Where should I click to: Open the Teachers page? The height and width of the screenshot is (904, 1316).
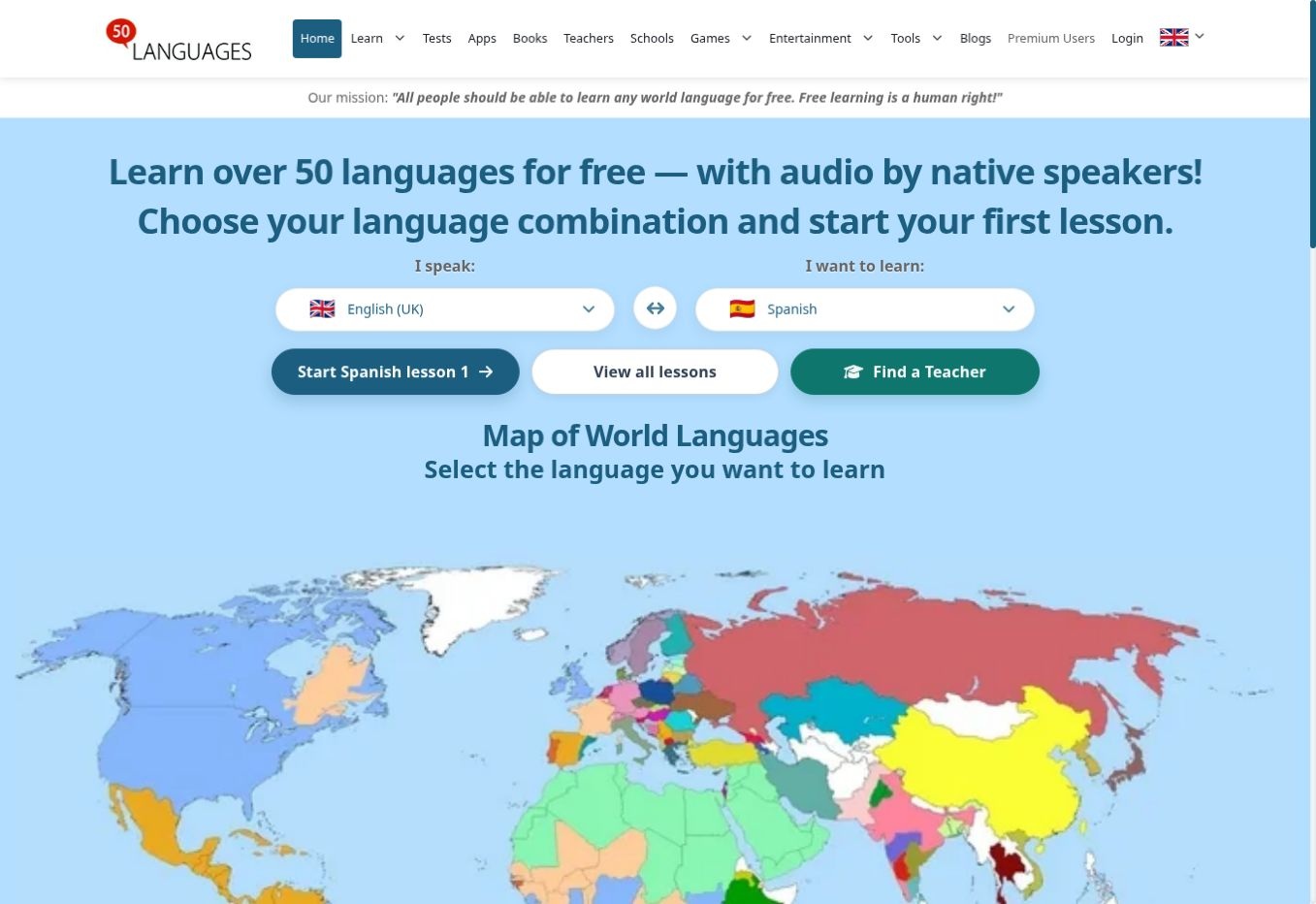coord(589,39)
